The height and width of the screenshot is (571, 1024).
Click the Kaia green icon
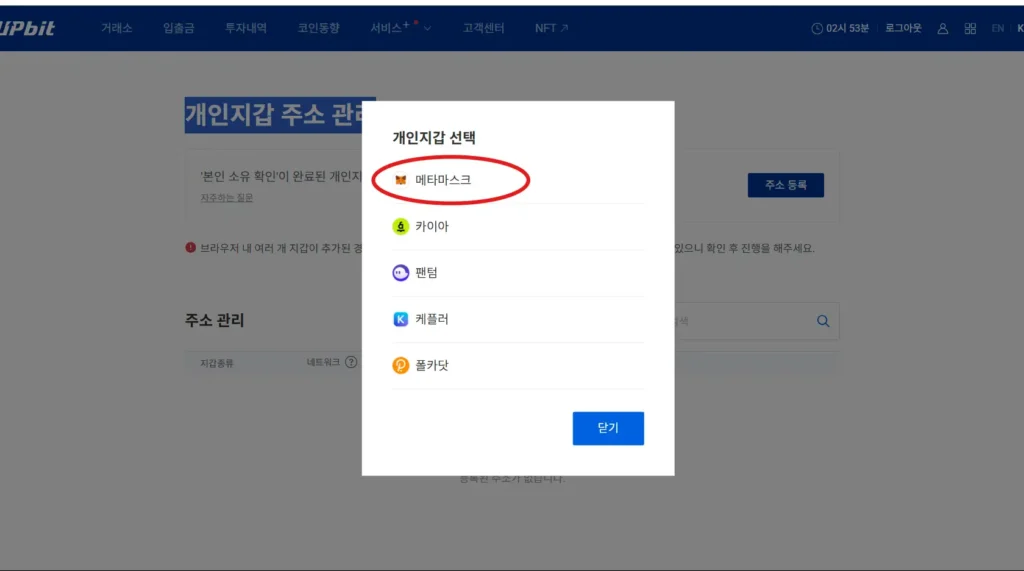point(400,226)
